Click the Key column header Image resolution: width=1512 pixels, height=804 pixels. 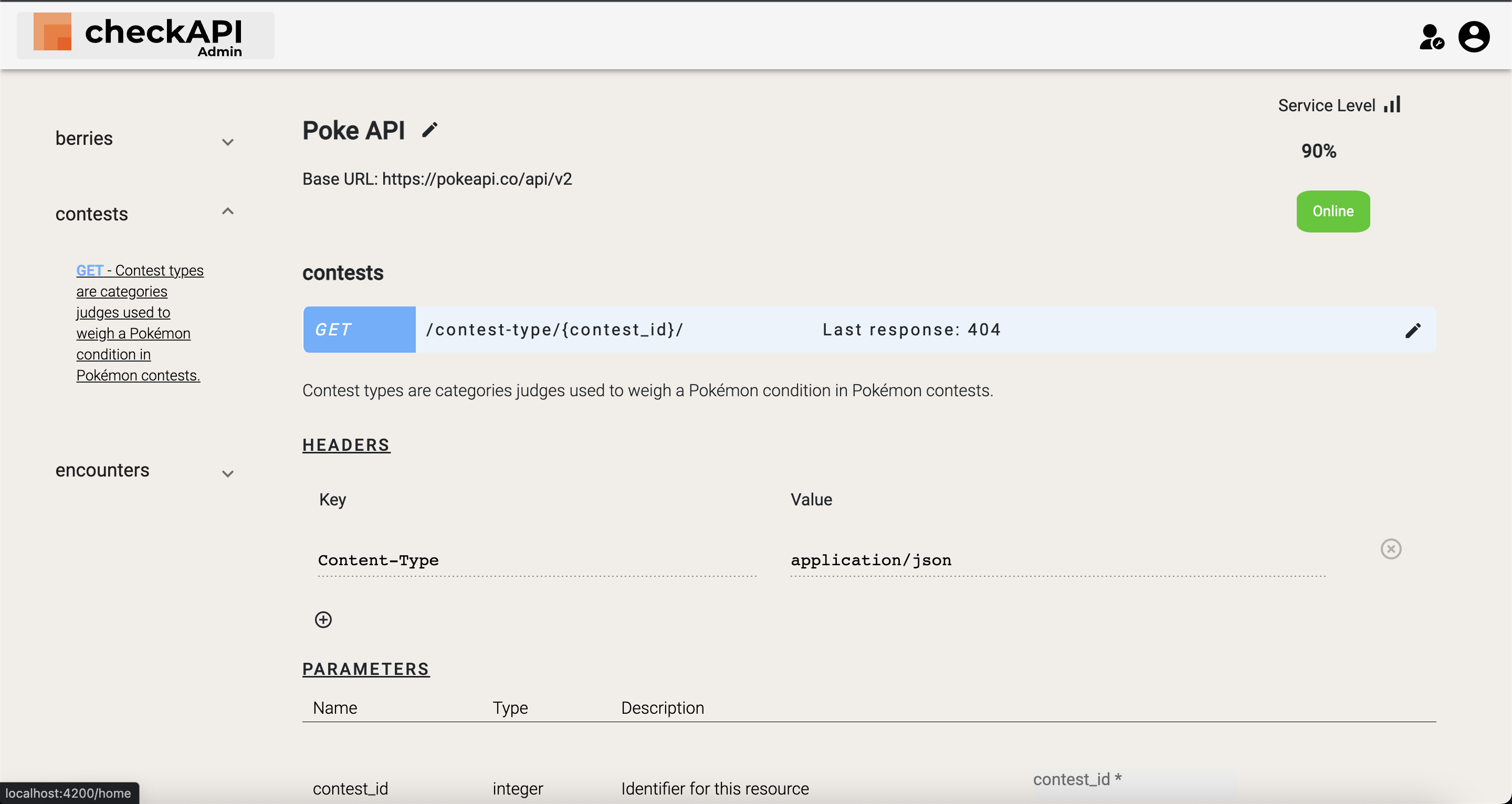pyautogui.click(x=332, y=500)
